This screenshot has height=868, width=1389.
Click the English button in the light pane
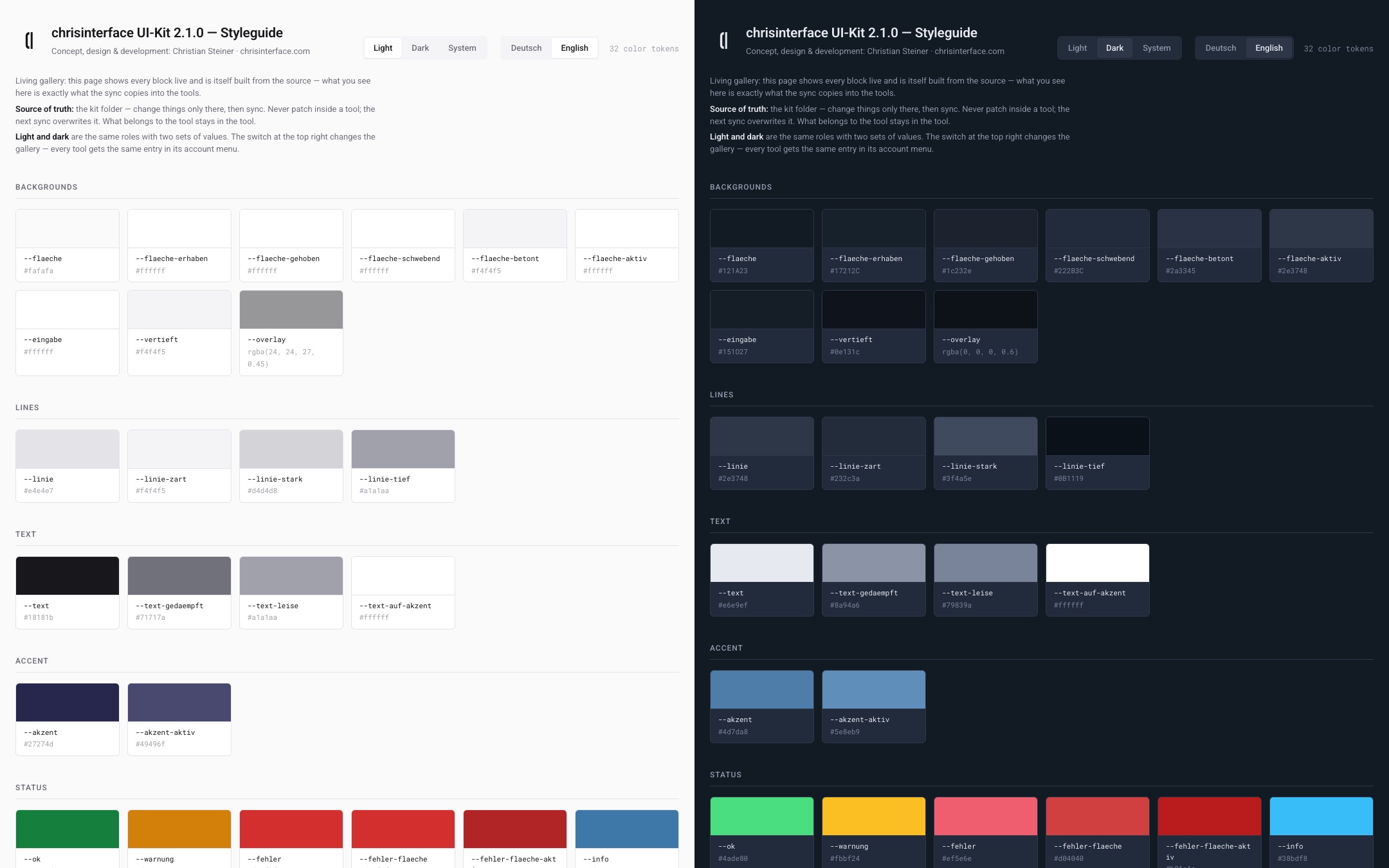[574, 48]
